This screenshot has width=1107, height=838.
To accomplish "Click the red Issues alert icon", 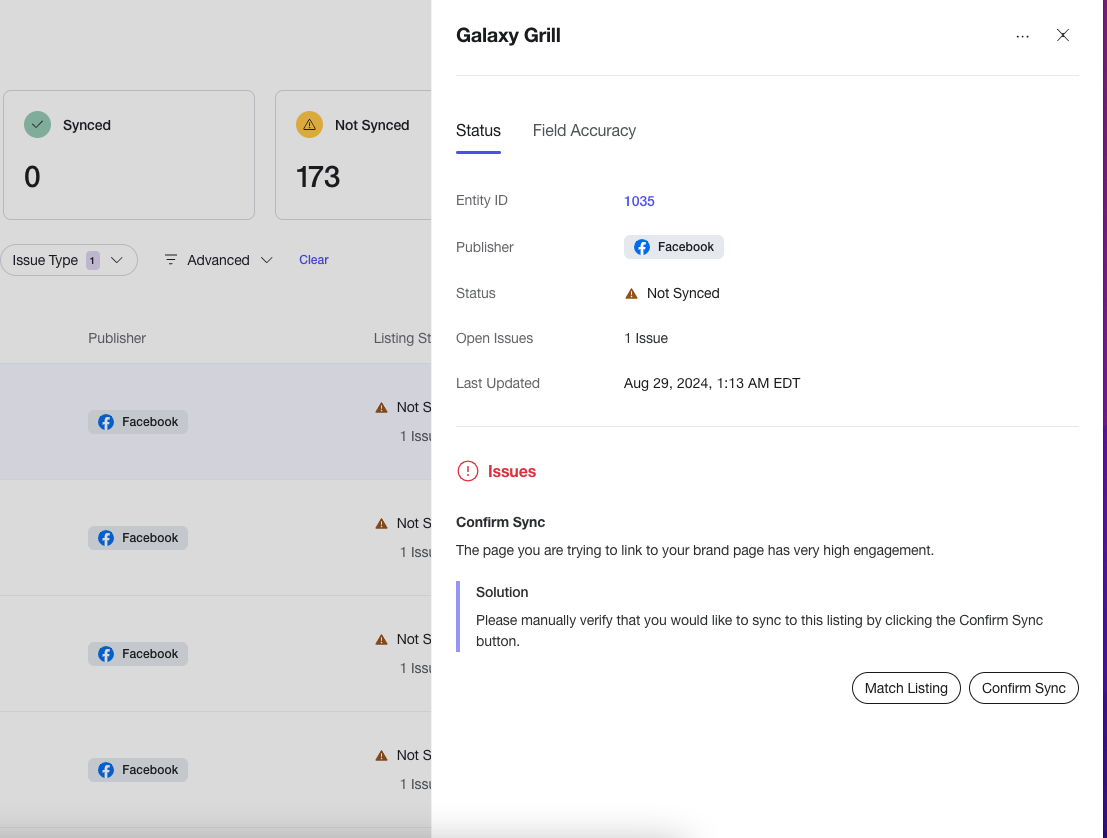I will pos(467,471).
